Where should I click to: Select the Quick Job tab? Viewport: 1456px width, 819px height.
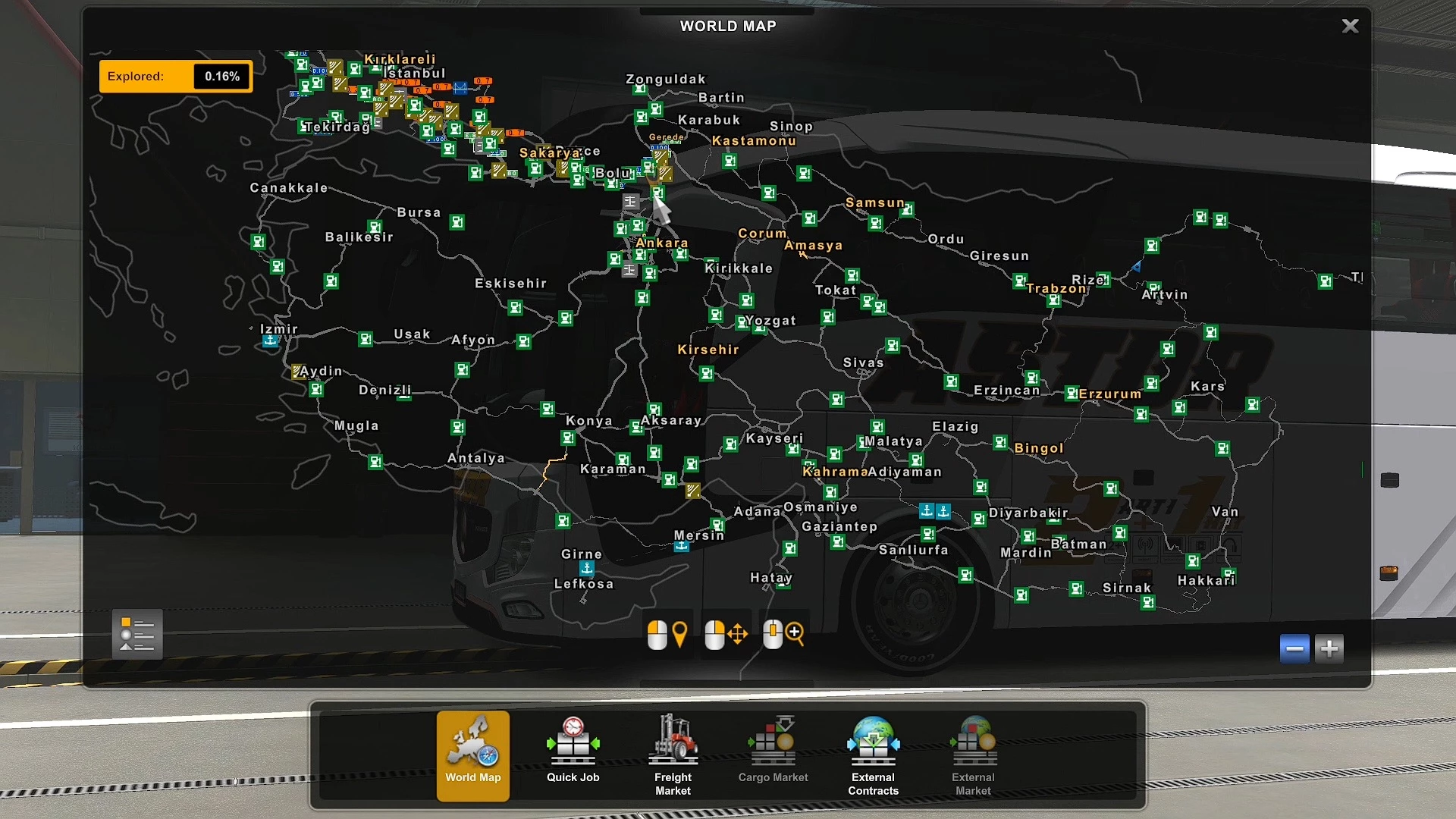click(x=572, y=753)
